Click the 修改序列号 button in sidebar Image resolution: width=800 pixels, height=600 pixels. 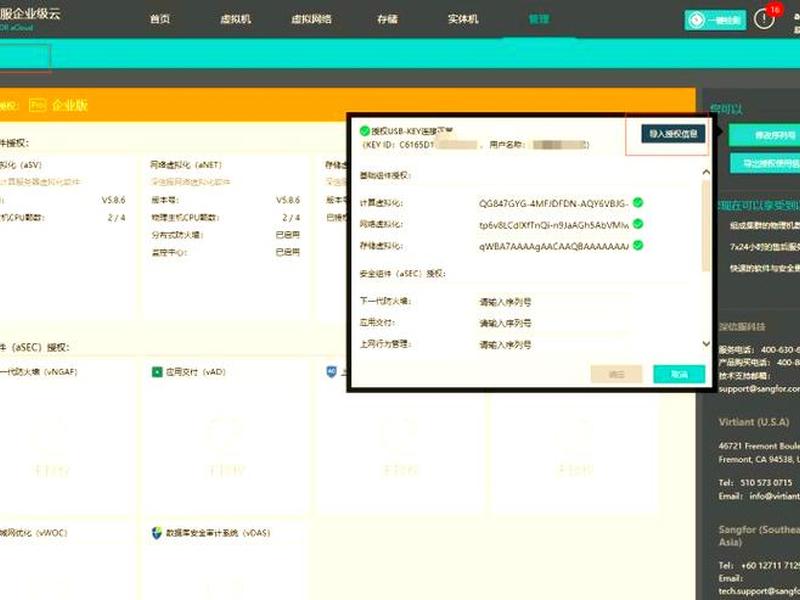click(765, 135)
